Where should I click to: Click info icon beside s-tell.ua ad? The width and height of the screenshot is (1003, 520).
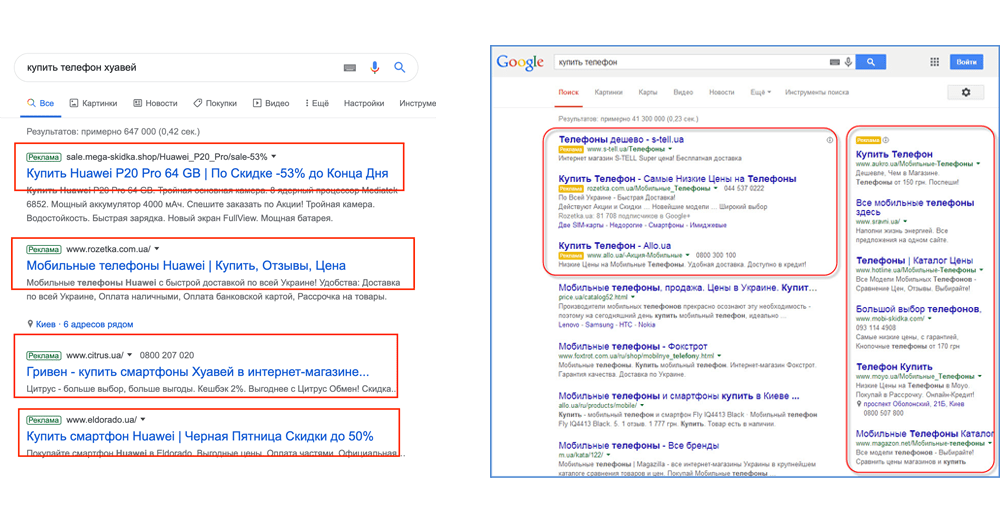[830, 140]
